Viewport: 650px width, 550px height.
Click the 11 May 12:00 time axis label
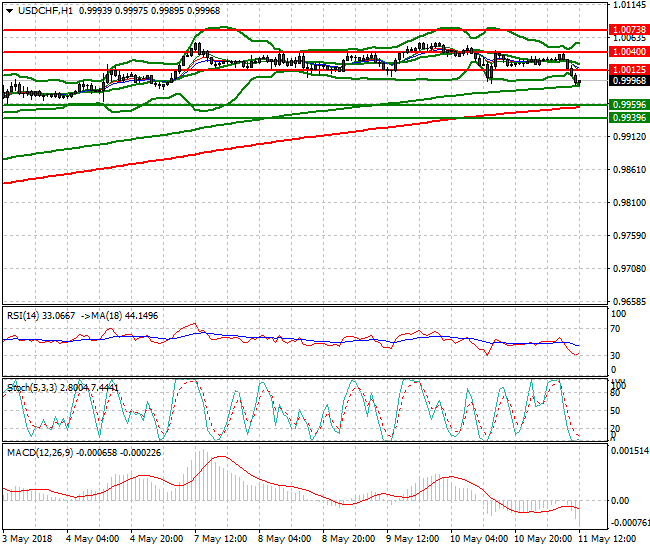607,539
